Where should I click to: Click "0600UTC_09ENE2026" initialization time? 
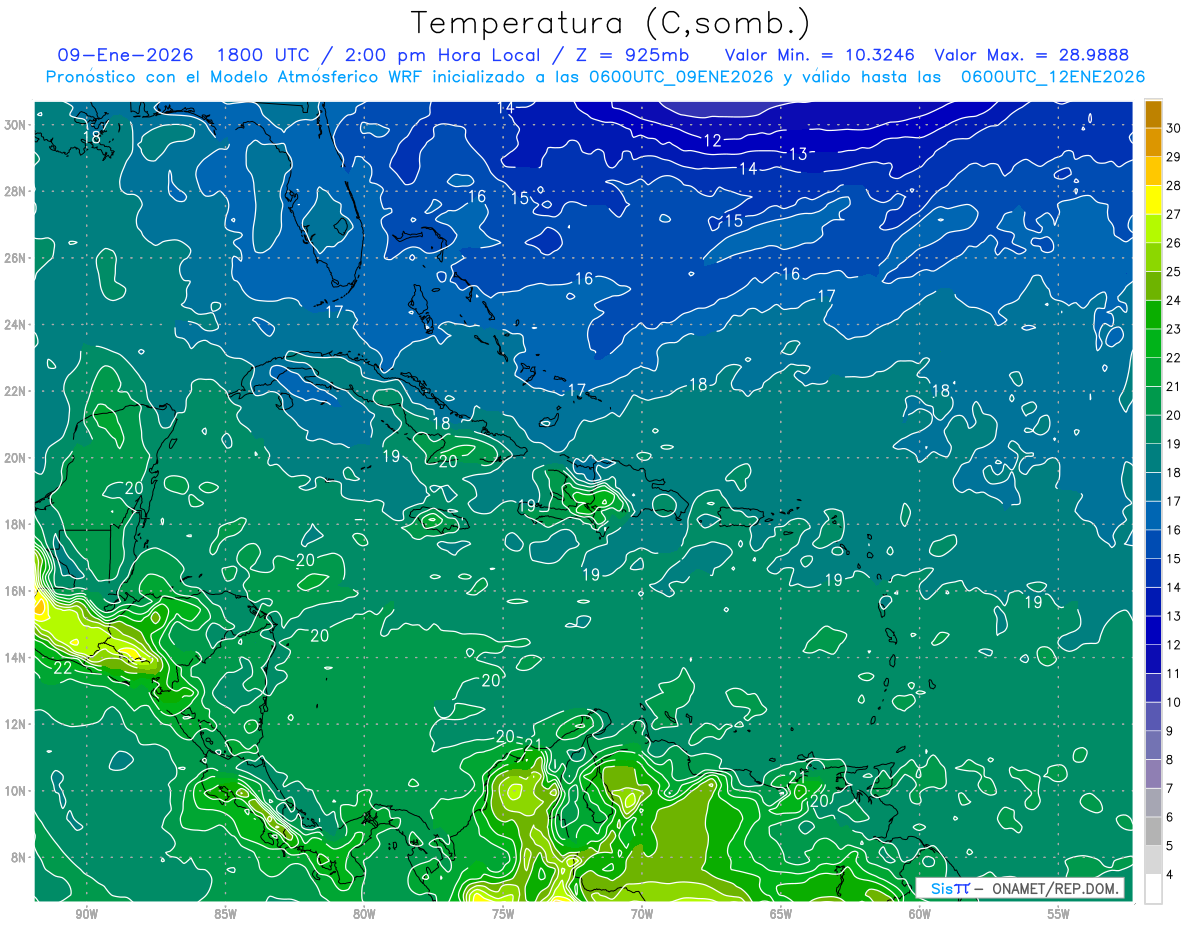(x=682, y=77)
